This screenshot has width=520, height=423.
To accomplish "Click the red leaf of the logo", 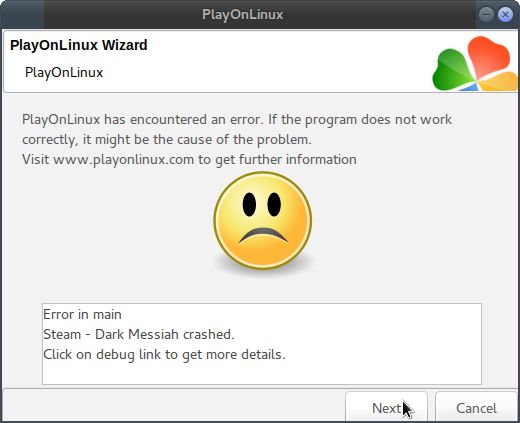I will pos(489,56).
